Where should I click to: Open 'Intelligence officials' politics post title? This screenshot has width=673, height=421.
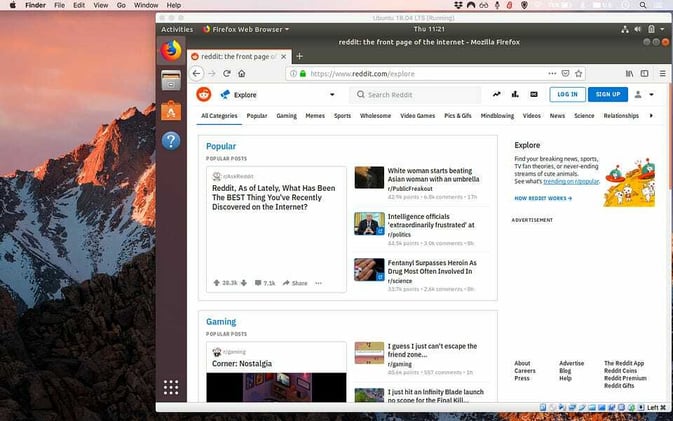pos(431,221)
